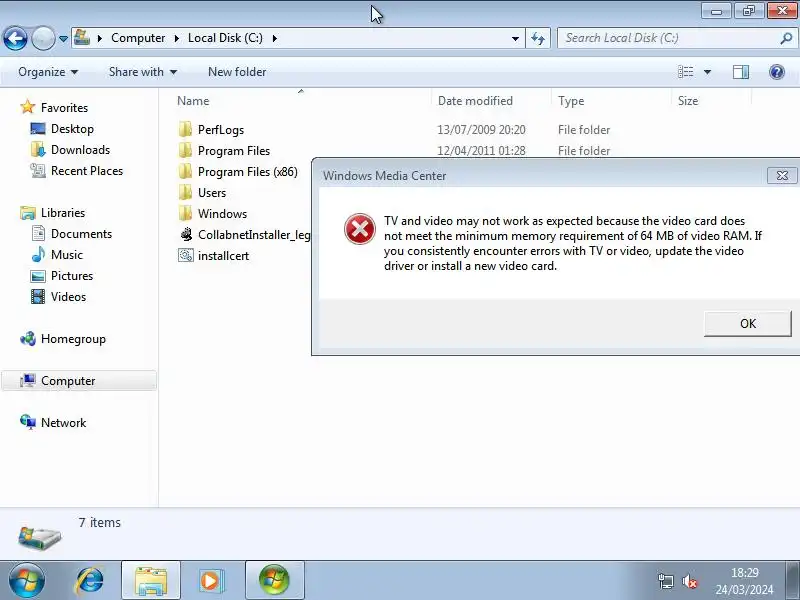Image resolution: width=800 pixels, height=600 pixels.
Task: Open the Documents library
Action: [x=81, y=233]
